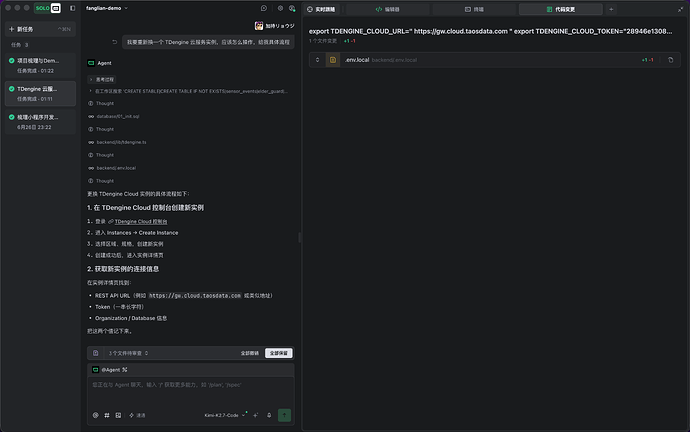
Task: Select the TDengine 云服... task
Action: point(40,93)
